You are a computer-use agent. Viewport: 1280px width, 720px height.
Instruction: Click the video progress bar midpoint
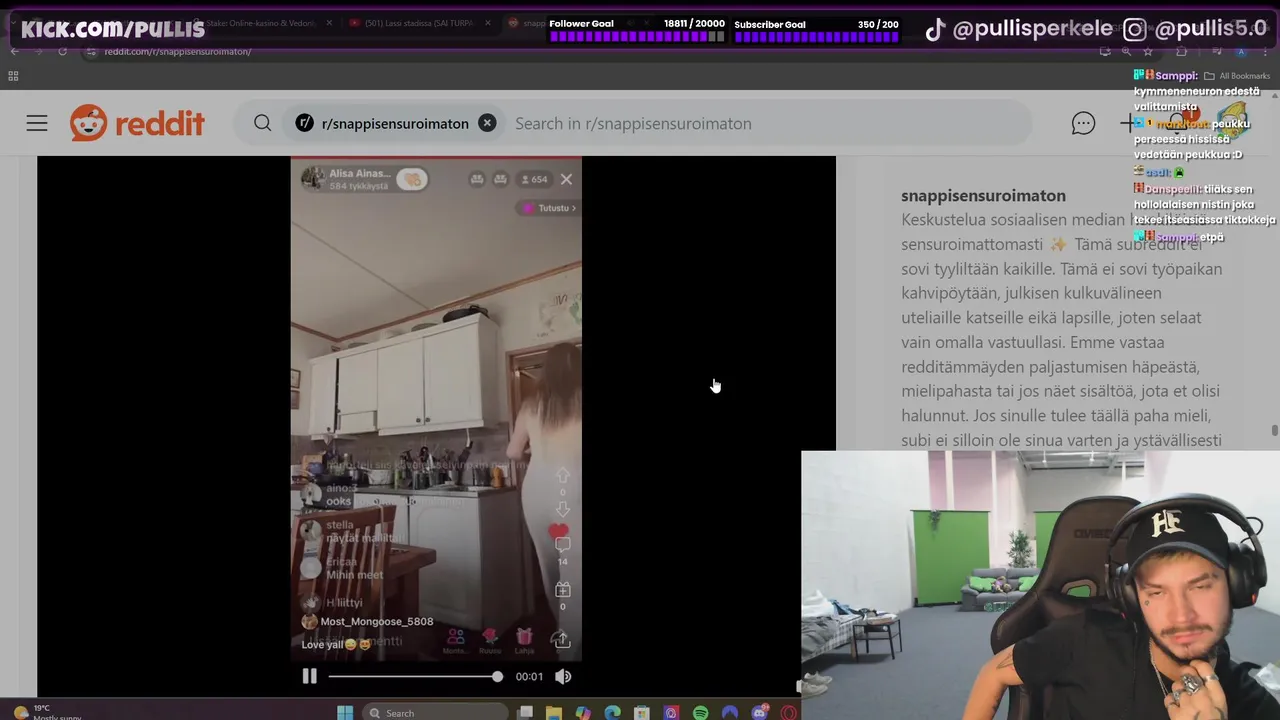click(x=413, y=677)
